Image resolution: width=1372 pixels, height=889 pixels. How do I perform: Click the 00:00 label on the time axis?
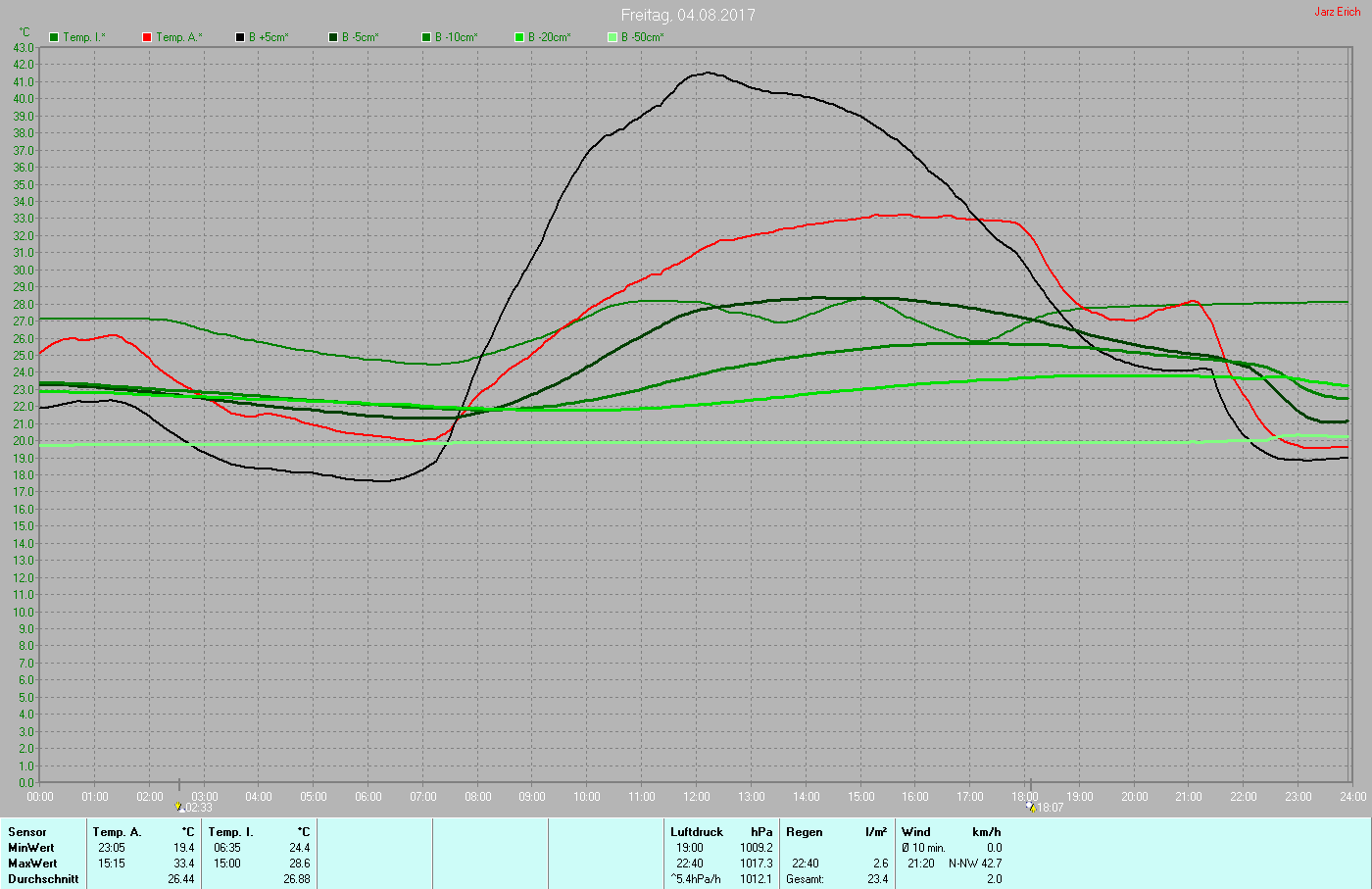coord(40,797)
